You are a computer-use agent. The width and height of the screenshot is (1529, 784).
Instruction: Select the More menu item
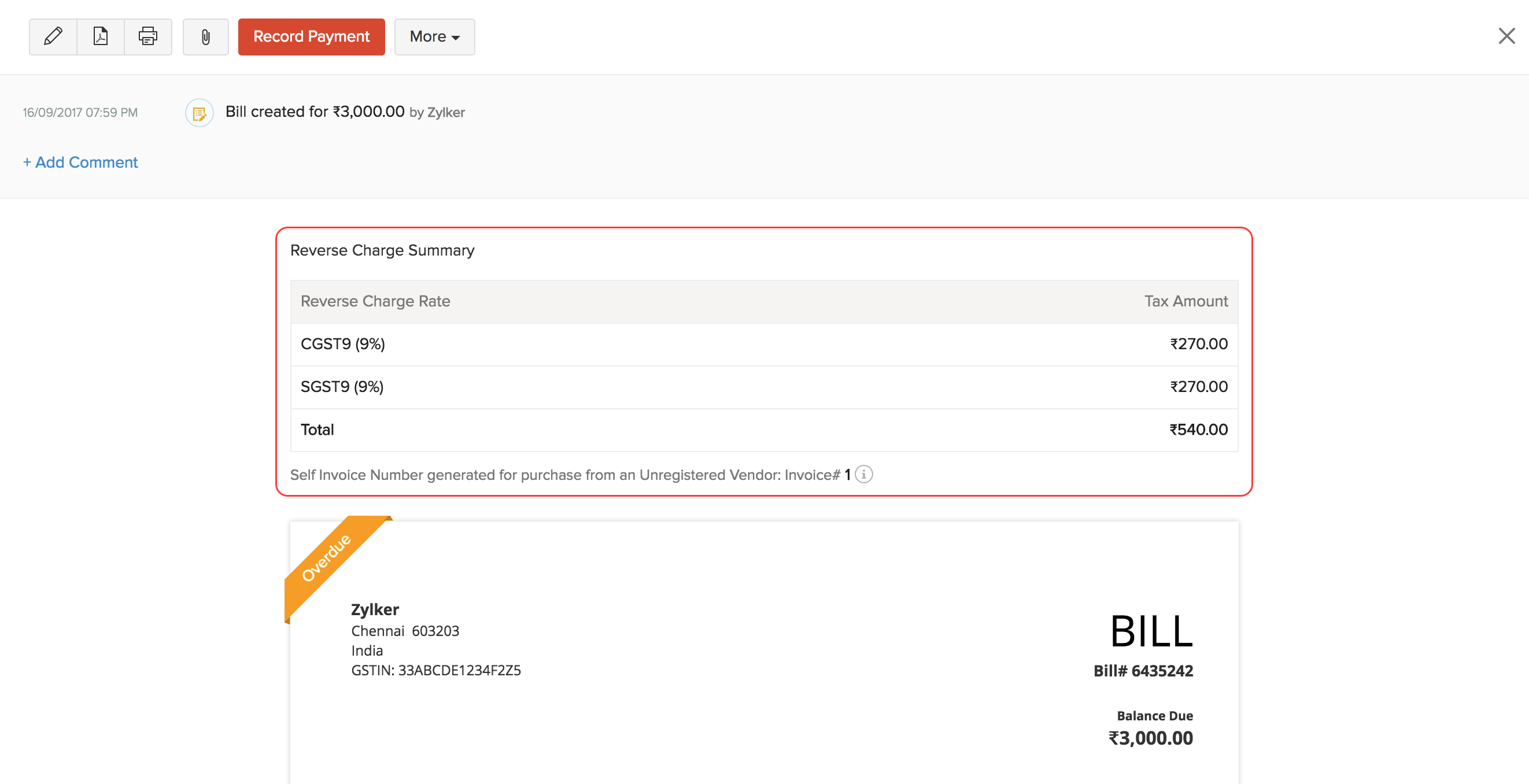point(434,36)
